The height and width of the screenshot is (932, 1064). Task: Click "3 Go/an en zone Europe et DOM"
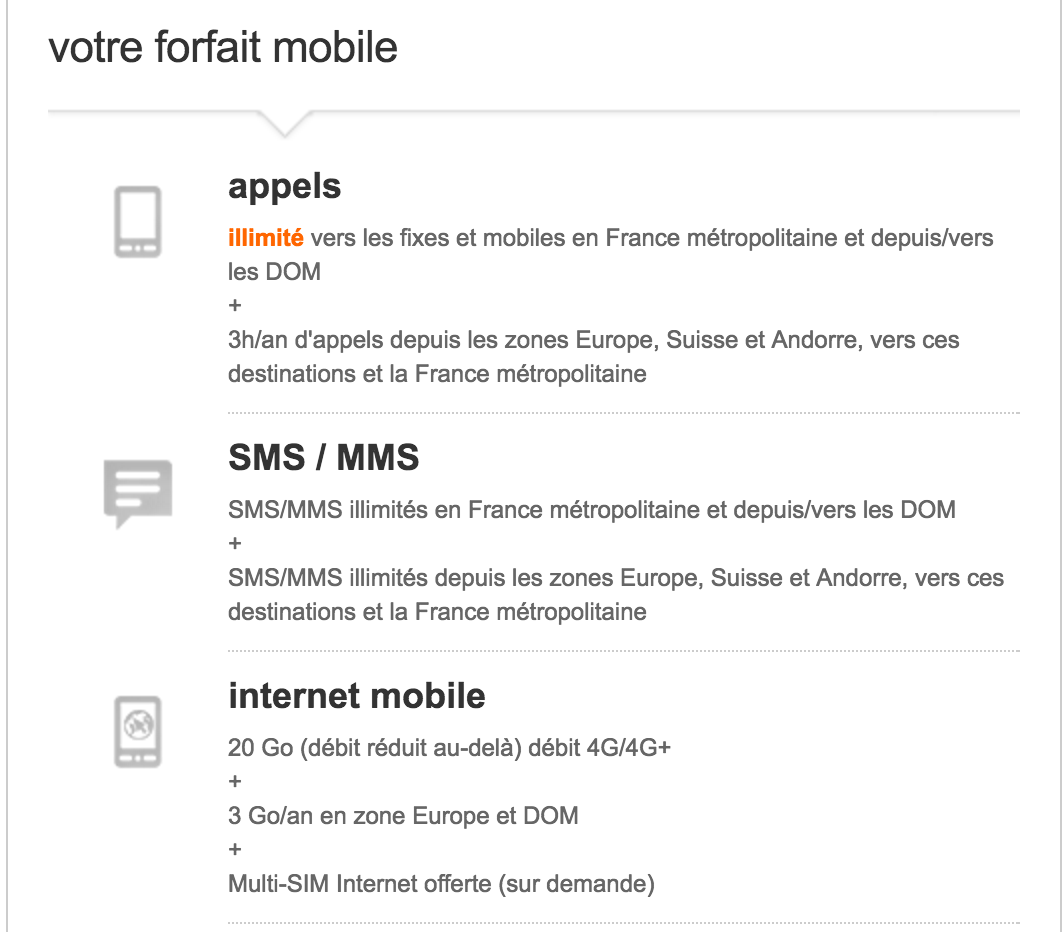[403, 816]
